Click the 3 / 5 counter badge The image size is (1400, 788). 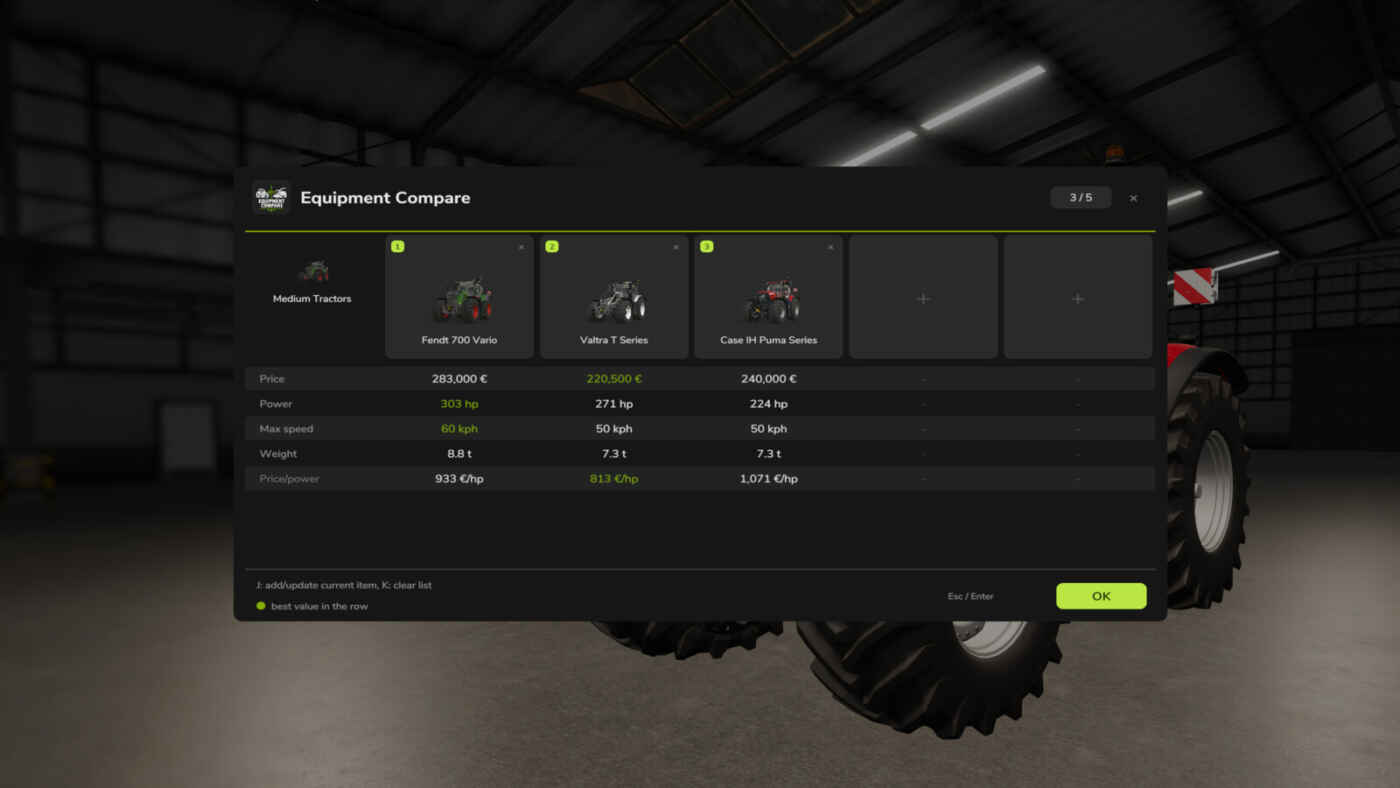coord(1081,197)
